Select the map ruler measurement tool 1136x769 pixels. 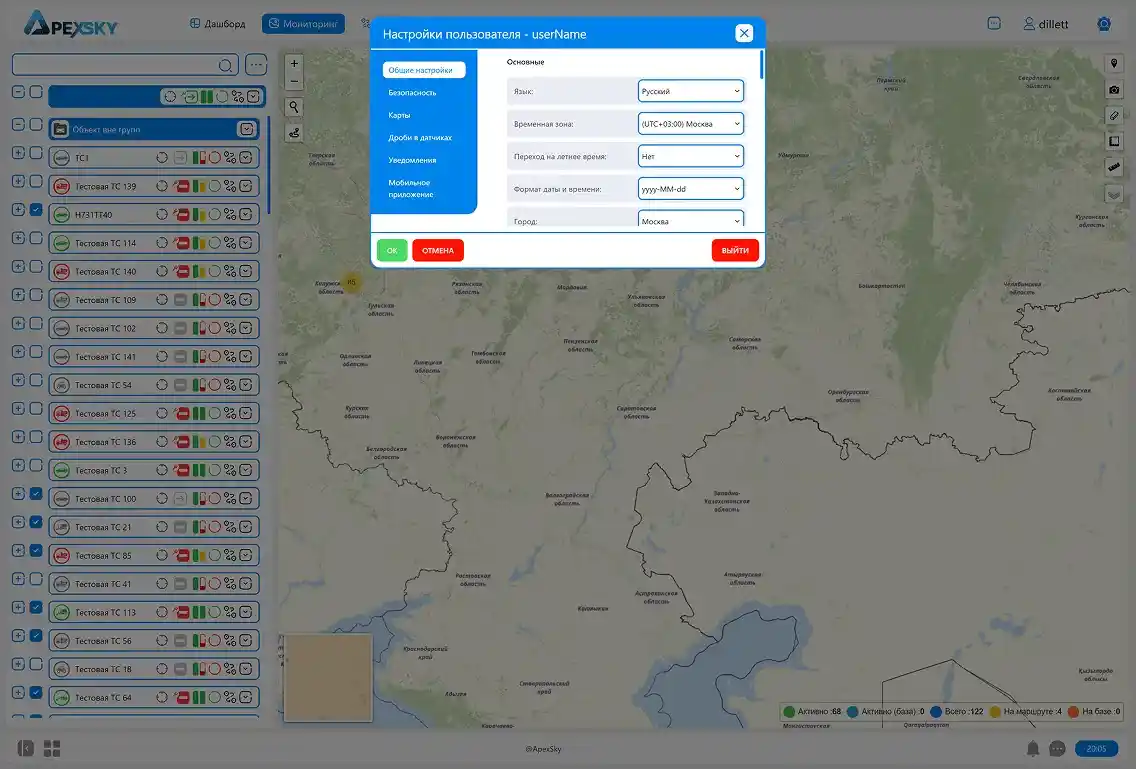[1114, 167]
